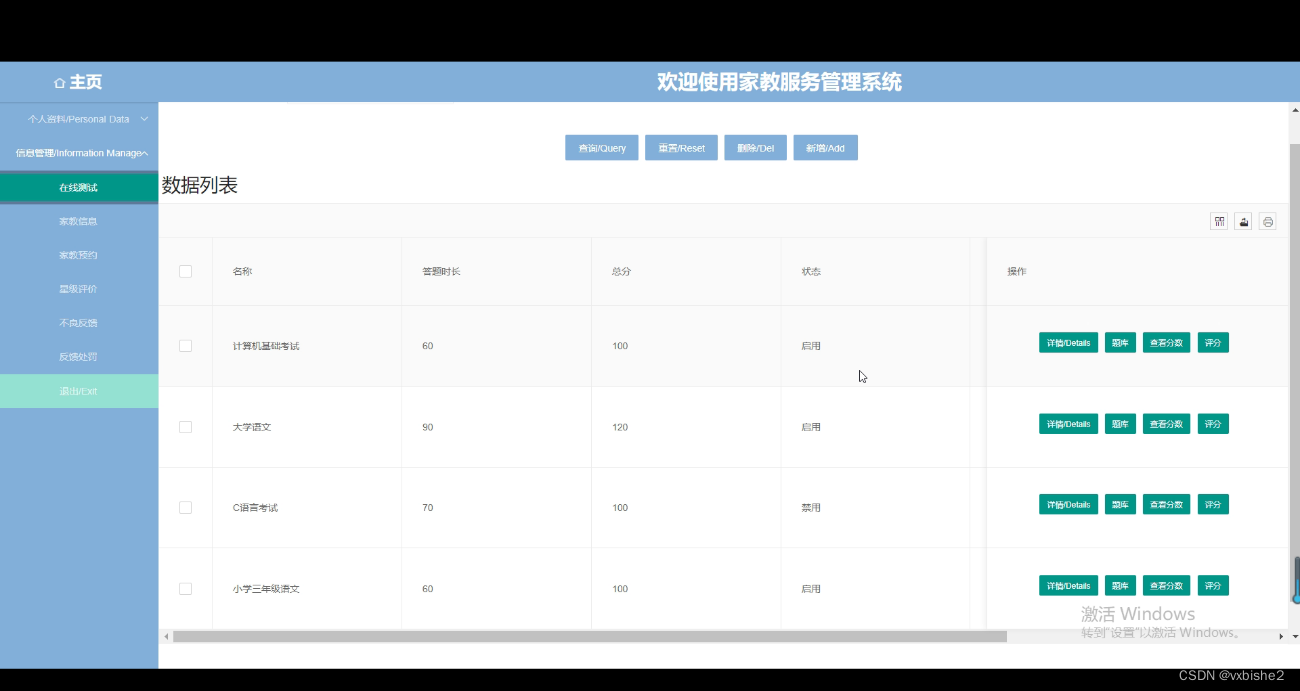Open 详情/Details for C语言考试
1300x691 pixels.
point(1068,505)
